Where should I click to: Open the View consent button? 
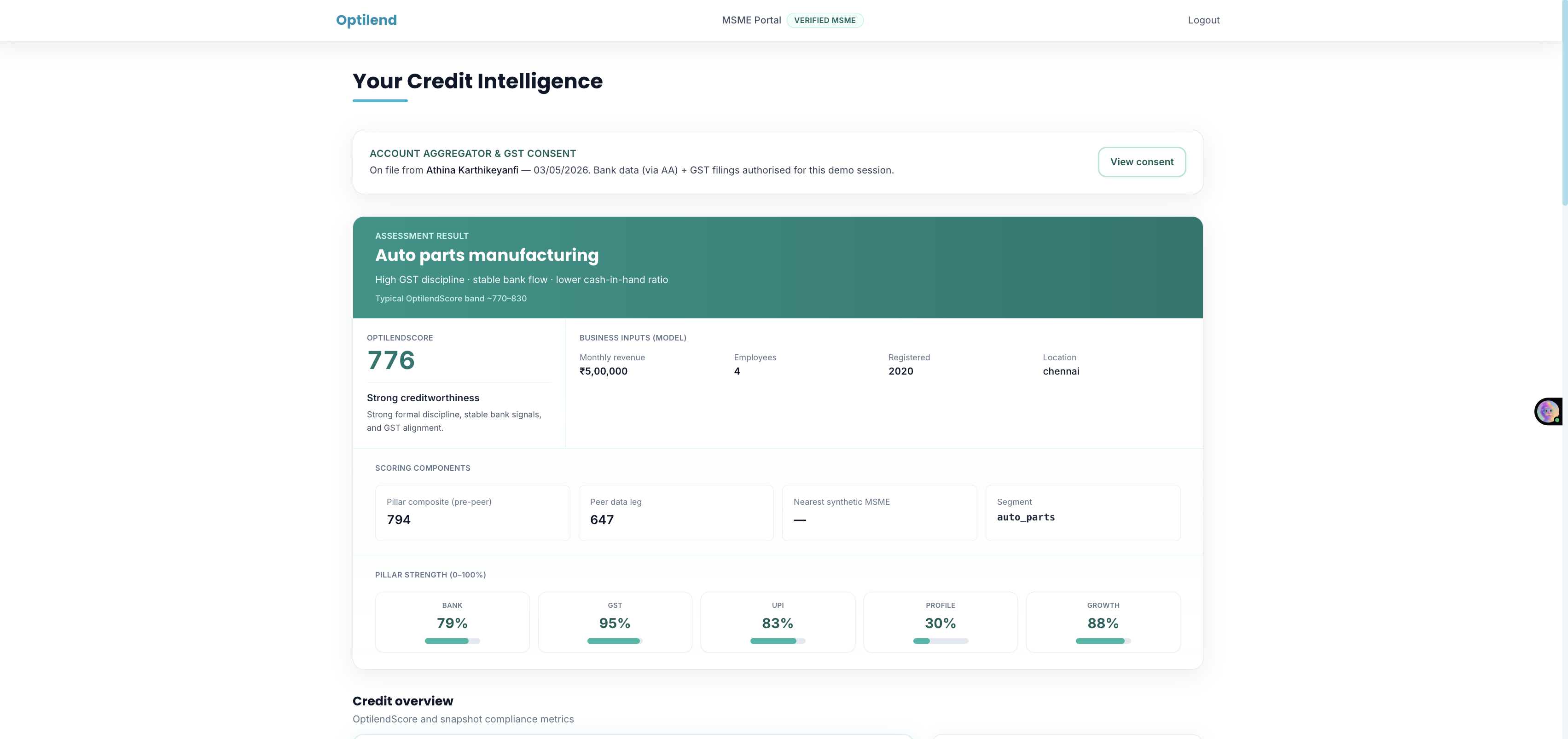point(1141,162)
